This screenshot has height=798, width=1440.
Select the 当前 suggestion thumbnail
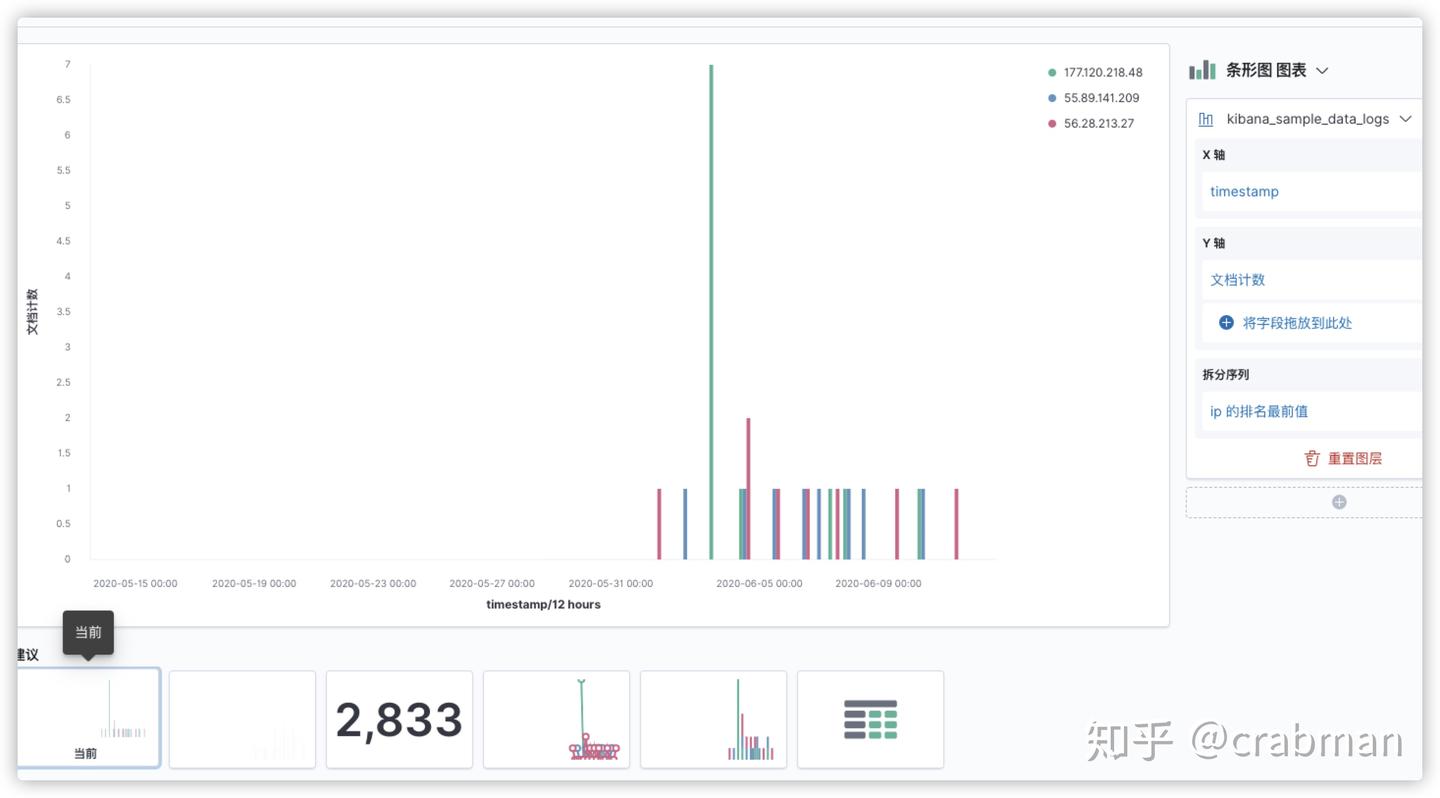(87, 717)
